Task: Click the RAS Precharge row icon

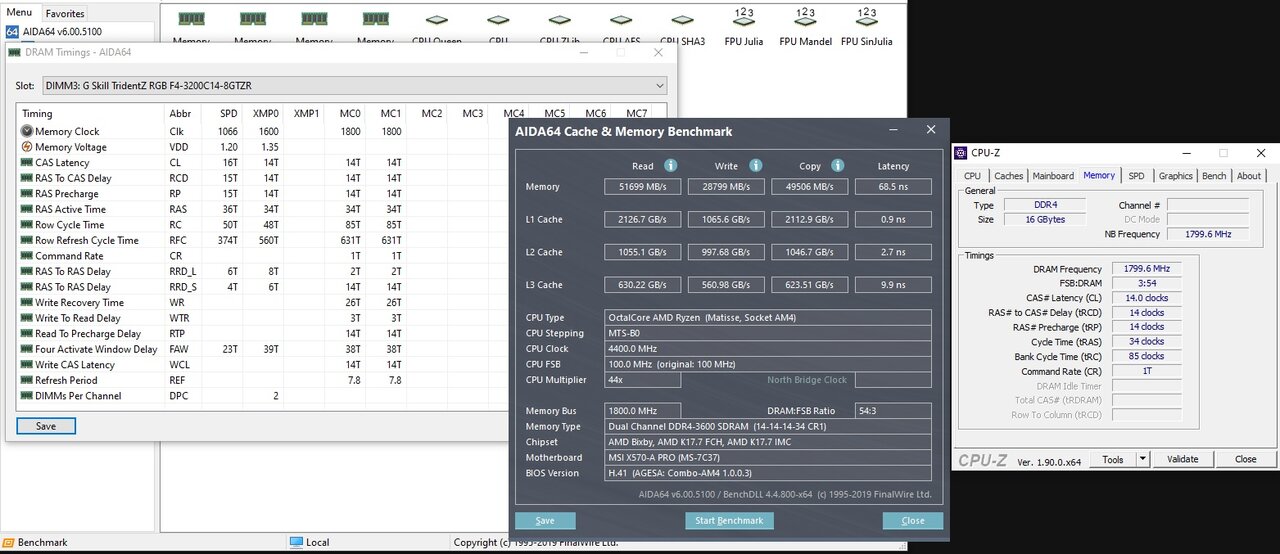Action: [26, 193]
